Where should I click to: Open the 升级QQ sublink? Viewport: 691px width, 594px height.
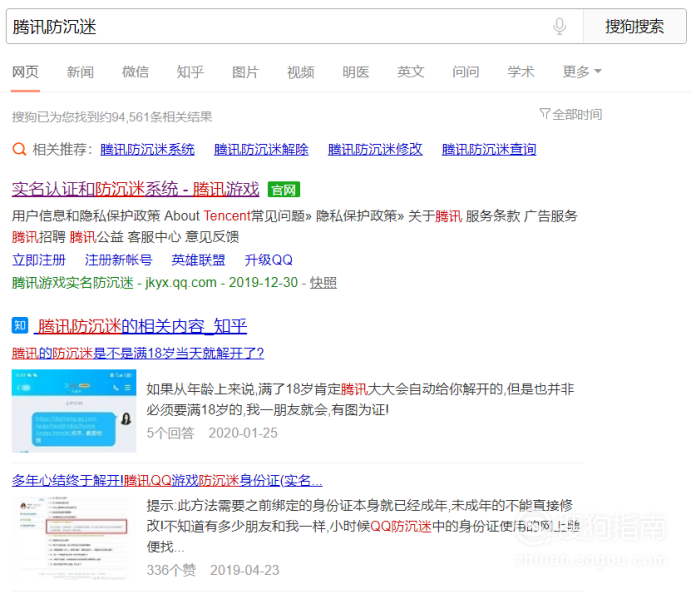click(269, 260)
